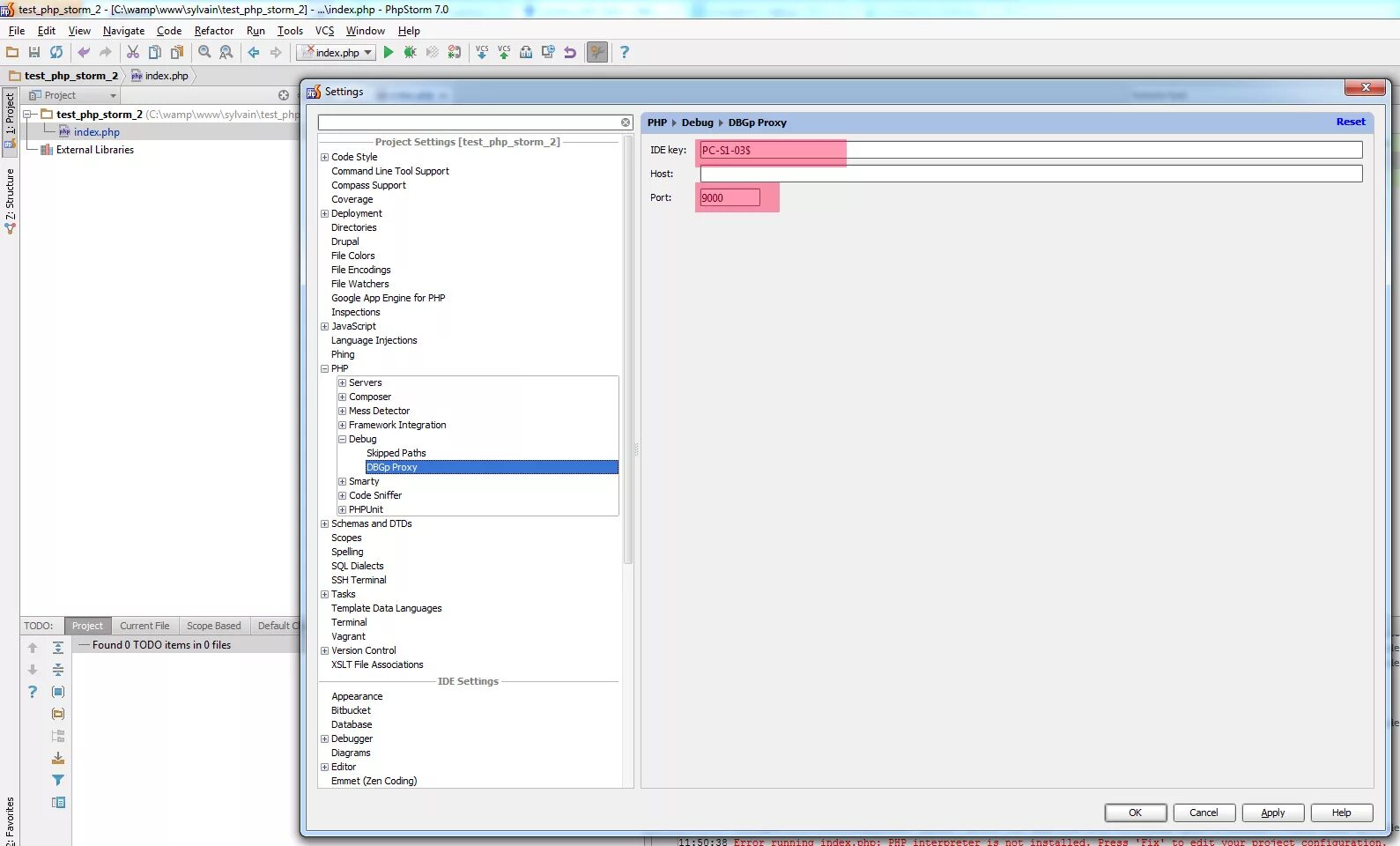Image resolution: width=1400 pixels, height=846 pixels.
Task: Open the Refactor menu
Action: click(214, 31)
